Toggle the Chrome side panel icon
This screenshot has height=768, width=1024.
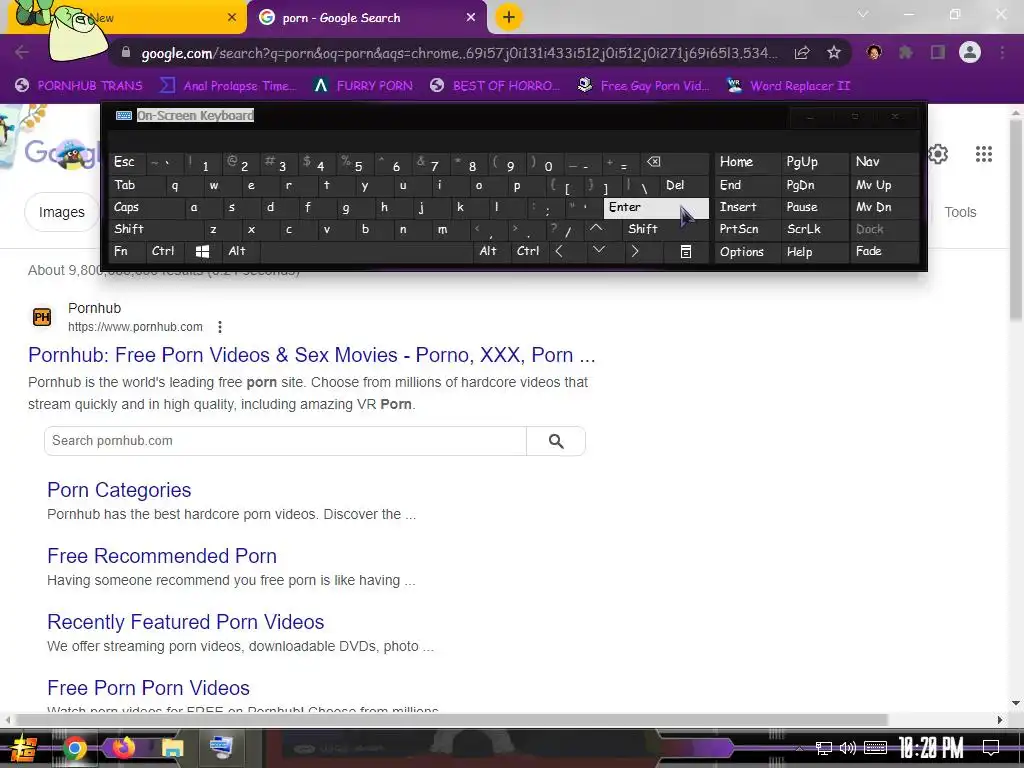tap(938, 53)
